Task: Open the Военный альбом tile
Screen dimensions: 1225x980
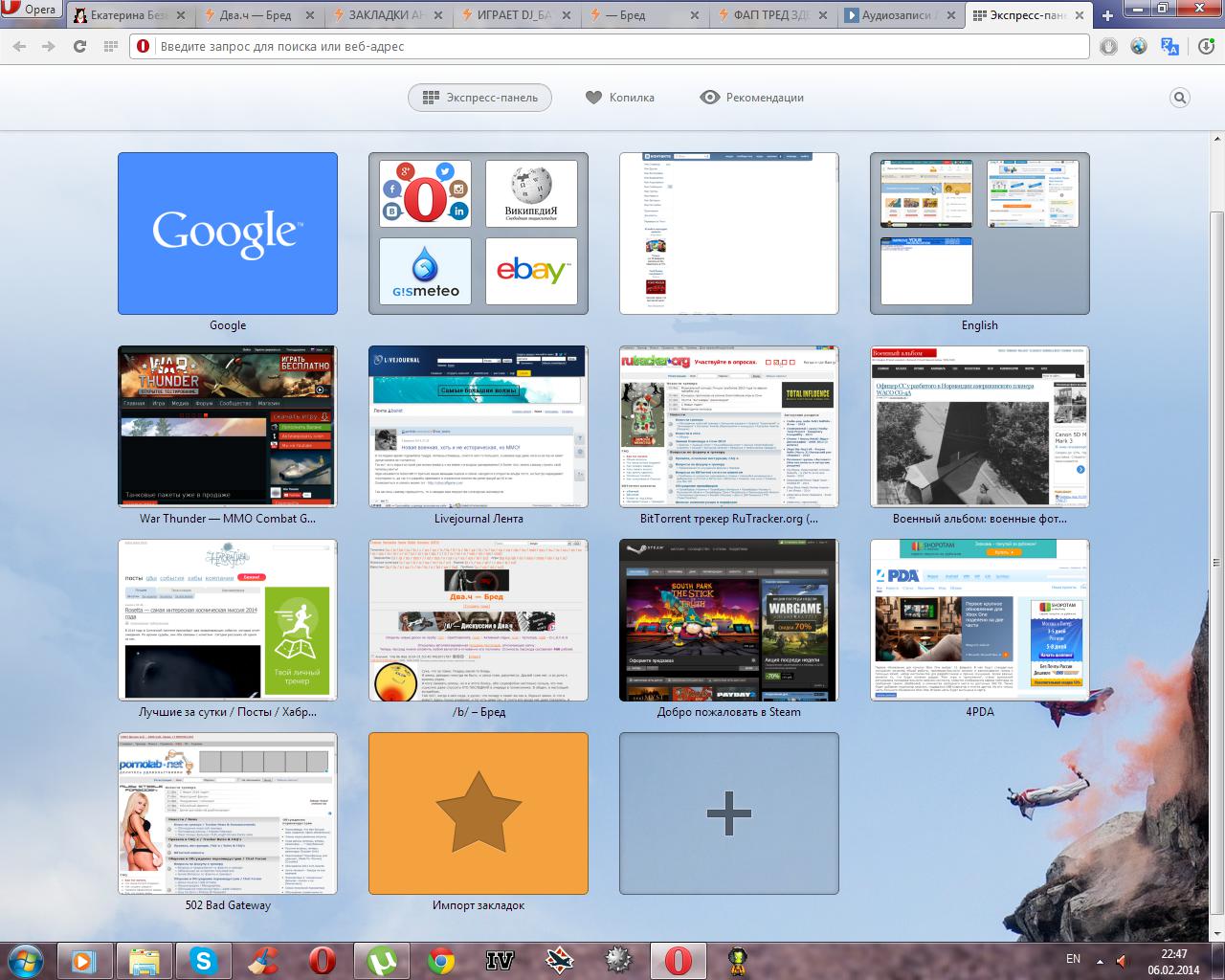Action: pos(980,427)
